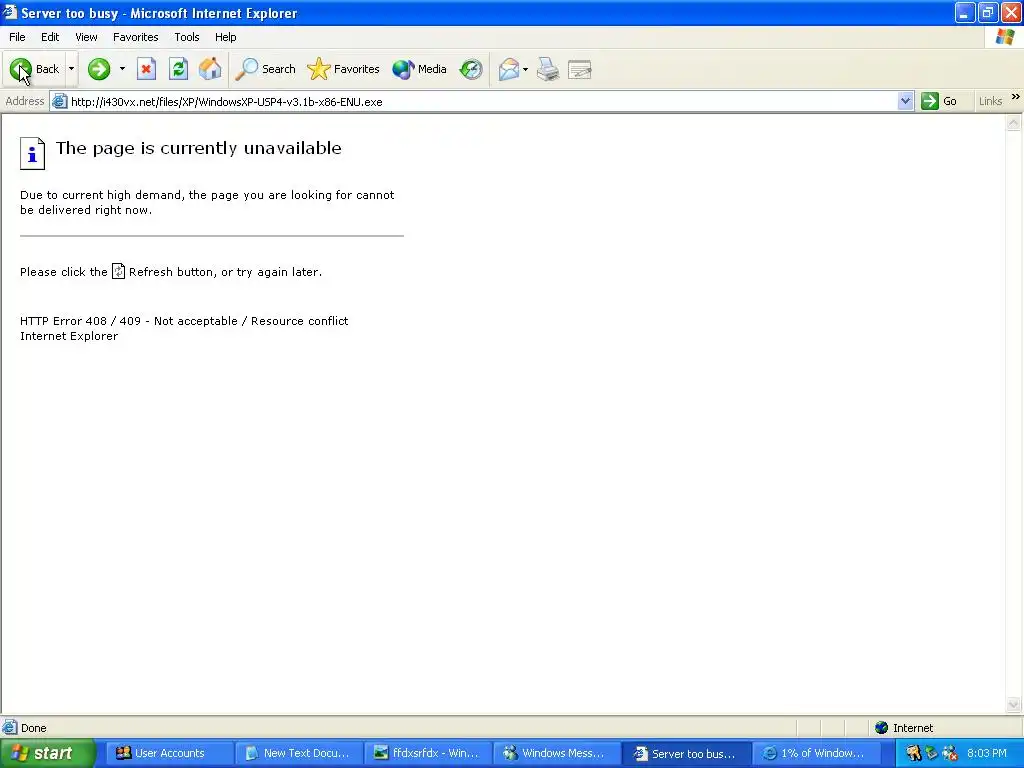Click the tray icon next to the clock
This screenshot has height=768, width=1024.
click(950, 754)
